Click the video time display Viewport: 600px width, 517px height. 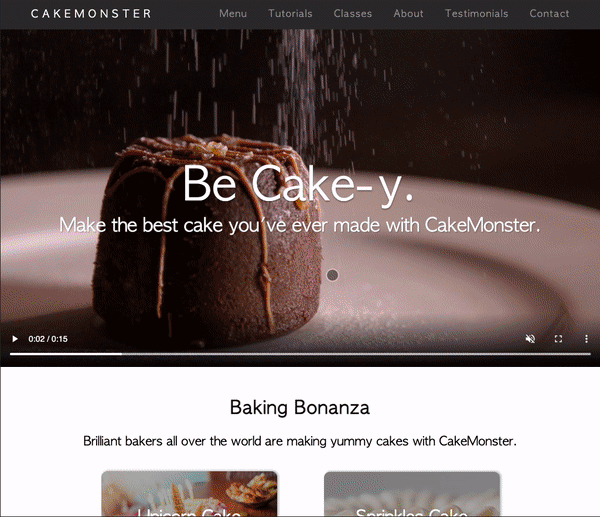point(48,339)
